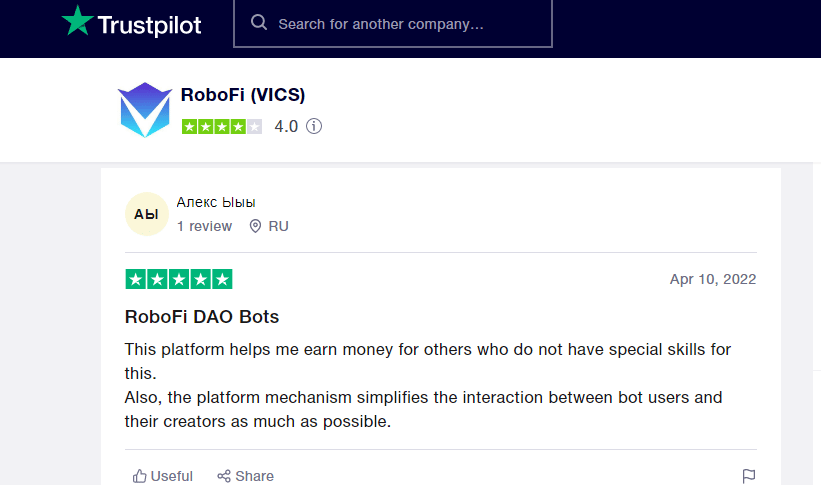This screenshot has height=485, width=821.
Task: Click the RoboFi (VICS) company name
Action: [x=243, y=95]
